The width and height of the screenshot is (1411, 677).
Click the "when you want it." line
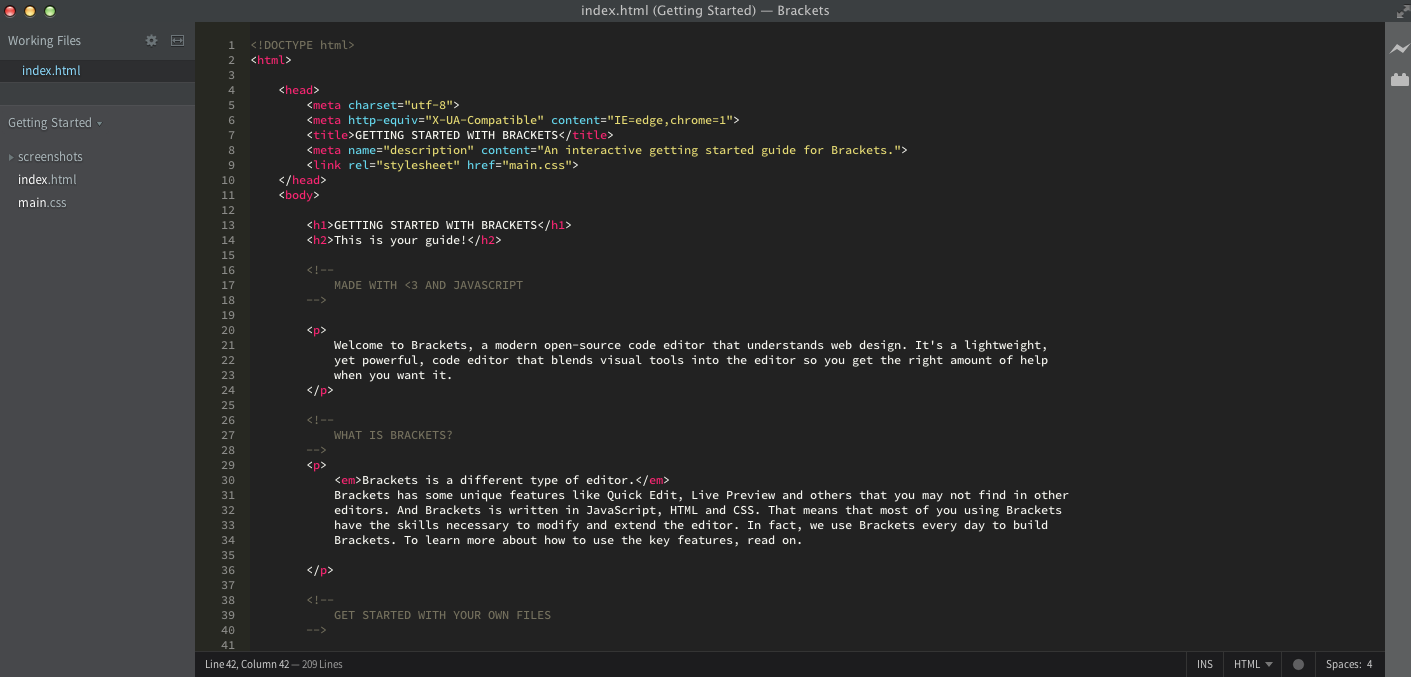[393, 375]
